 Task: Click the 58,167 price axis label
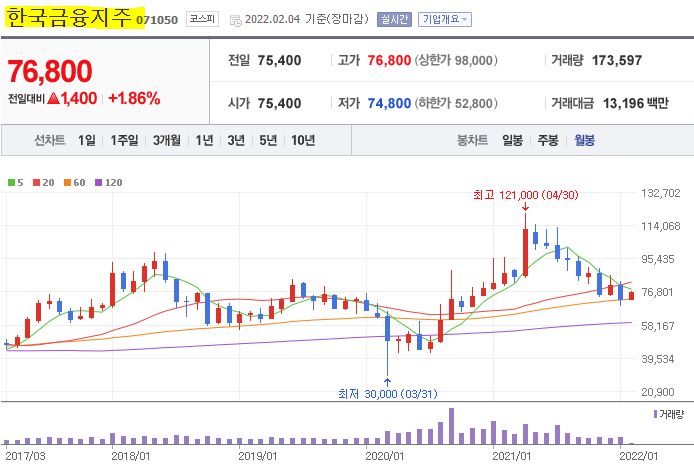[x=658, y=326]
